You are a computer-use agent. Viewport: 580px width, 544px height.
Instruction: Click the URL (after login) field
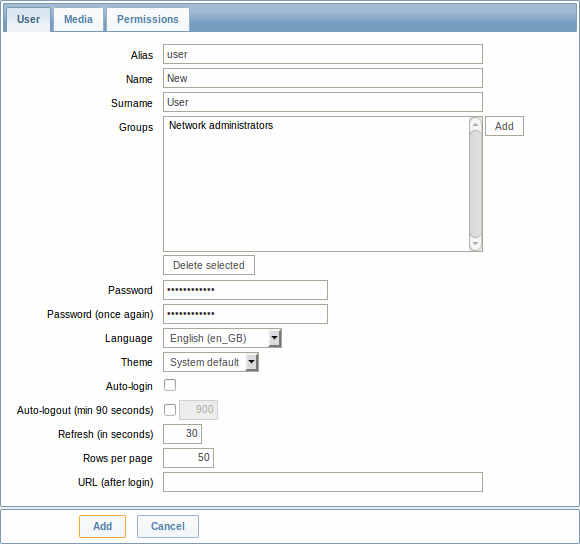pyautogui.click(x=323, y=482)
